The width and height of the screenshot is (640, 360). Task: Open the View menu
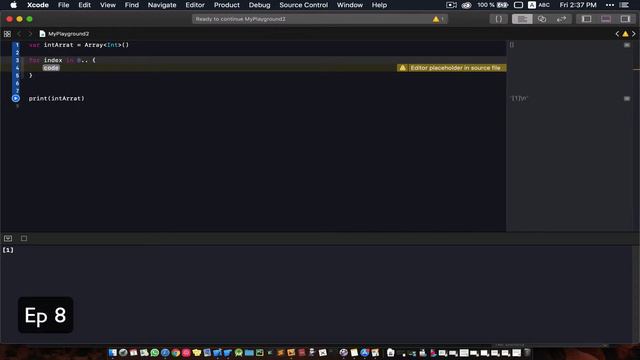point(108,5)
